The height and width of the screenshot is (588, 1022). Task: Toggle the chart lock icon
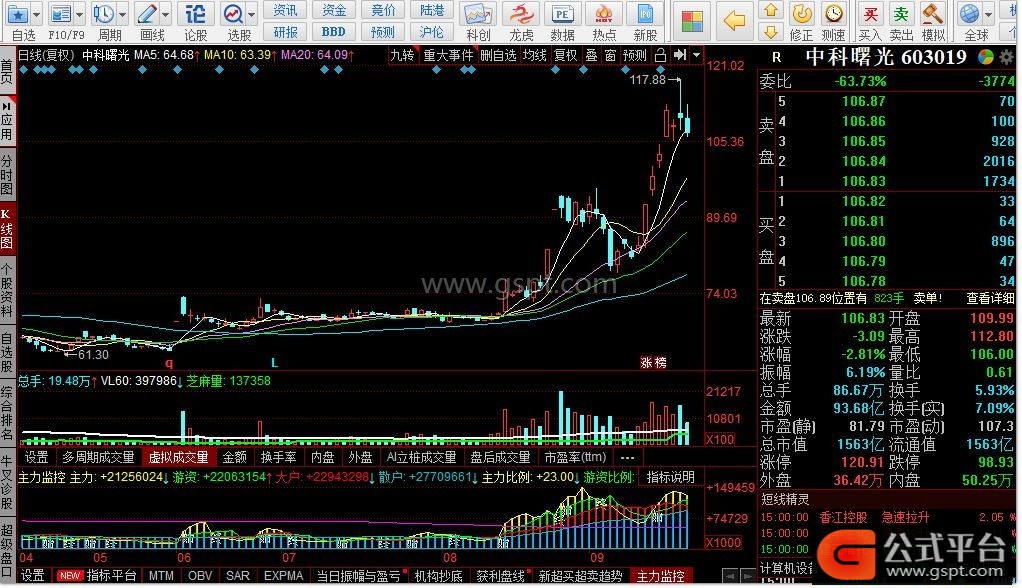(660, 55)
